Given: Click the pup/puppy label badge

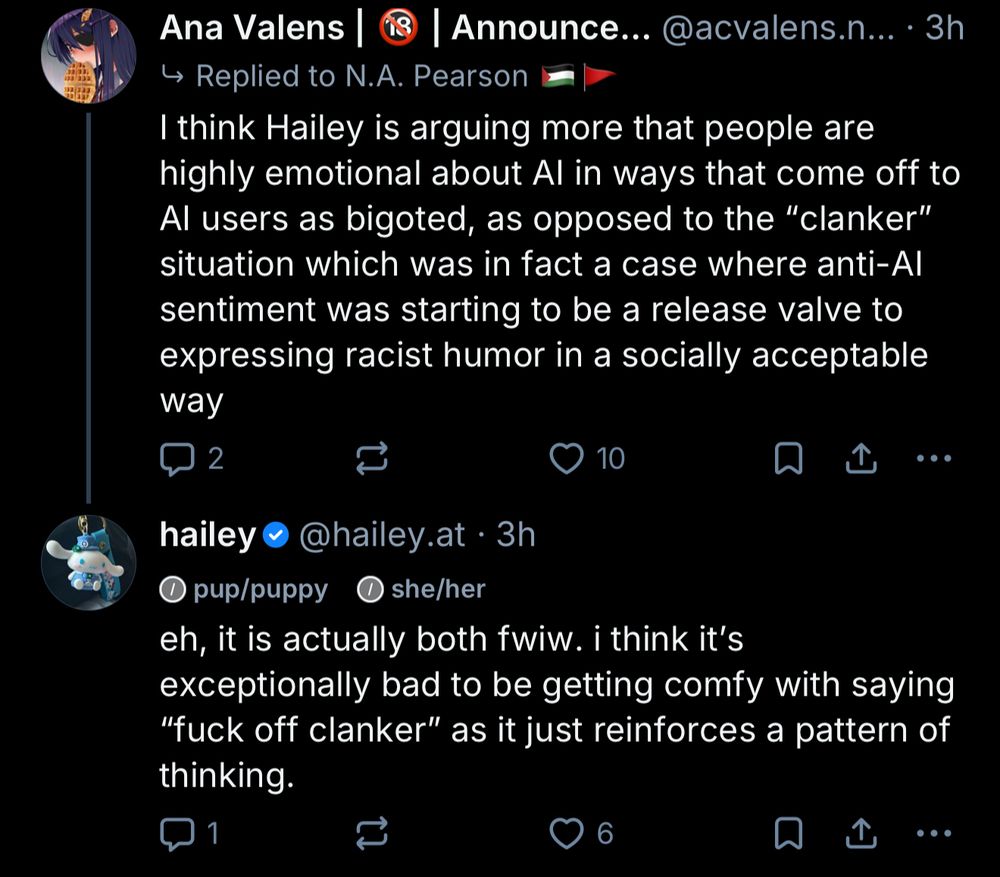Looking at the screenshot, I should tap(244, 589).
